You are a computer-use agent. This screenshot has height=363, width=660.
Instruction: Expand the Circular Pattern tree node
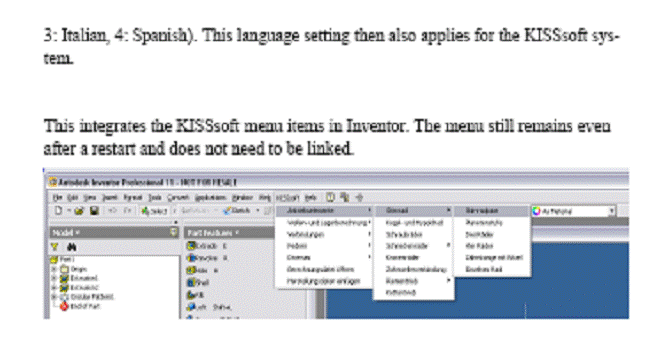pos(54,297)
